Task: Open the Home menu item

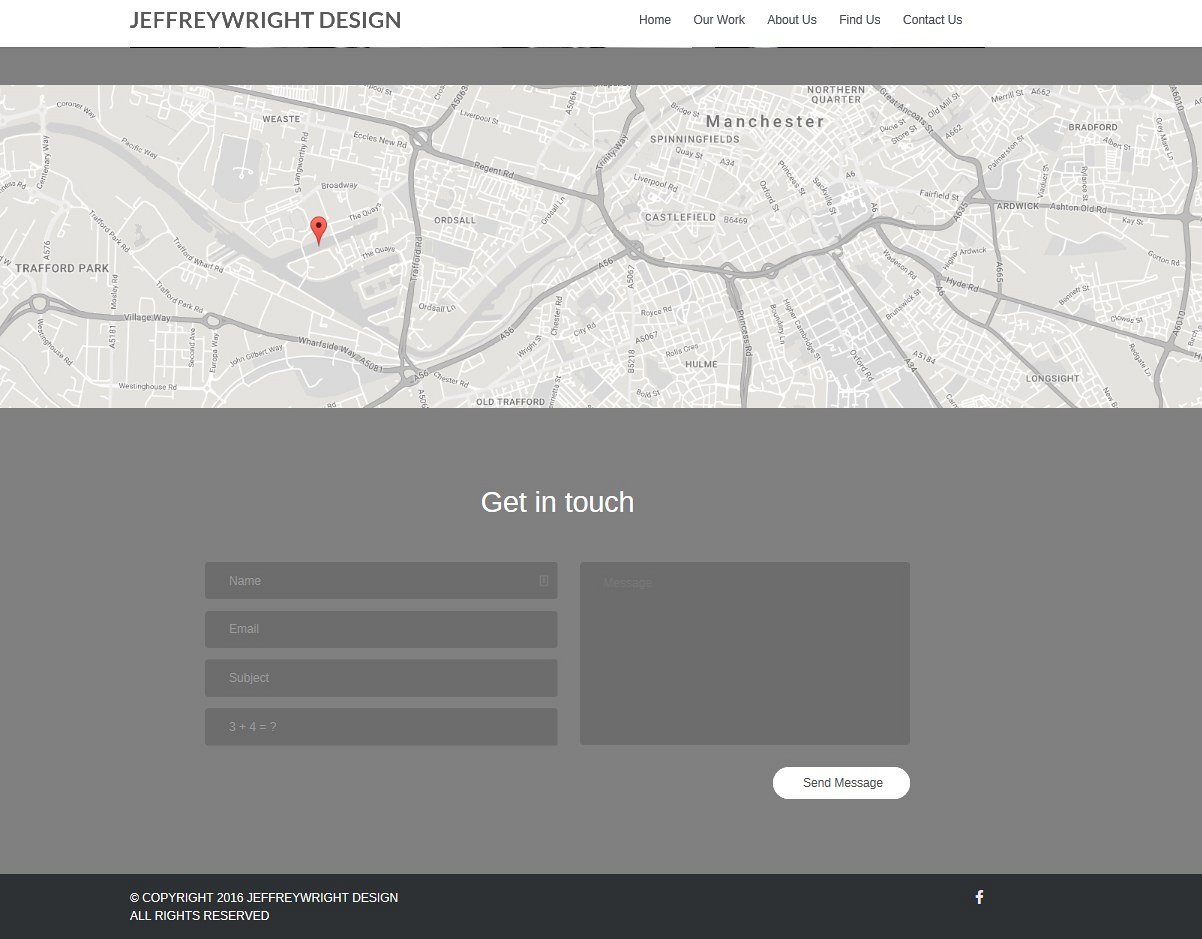Action: 655,20
